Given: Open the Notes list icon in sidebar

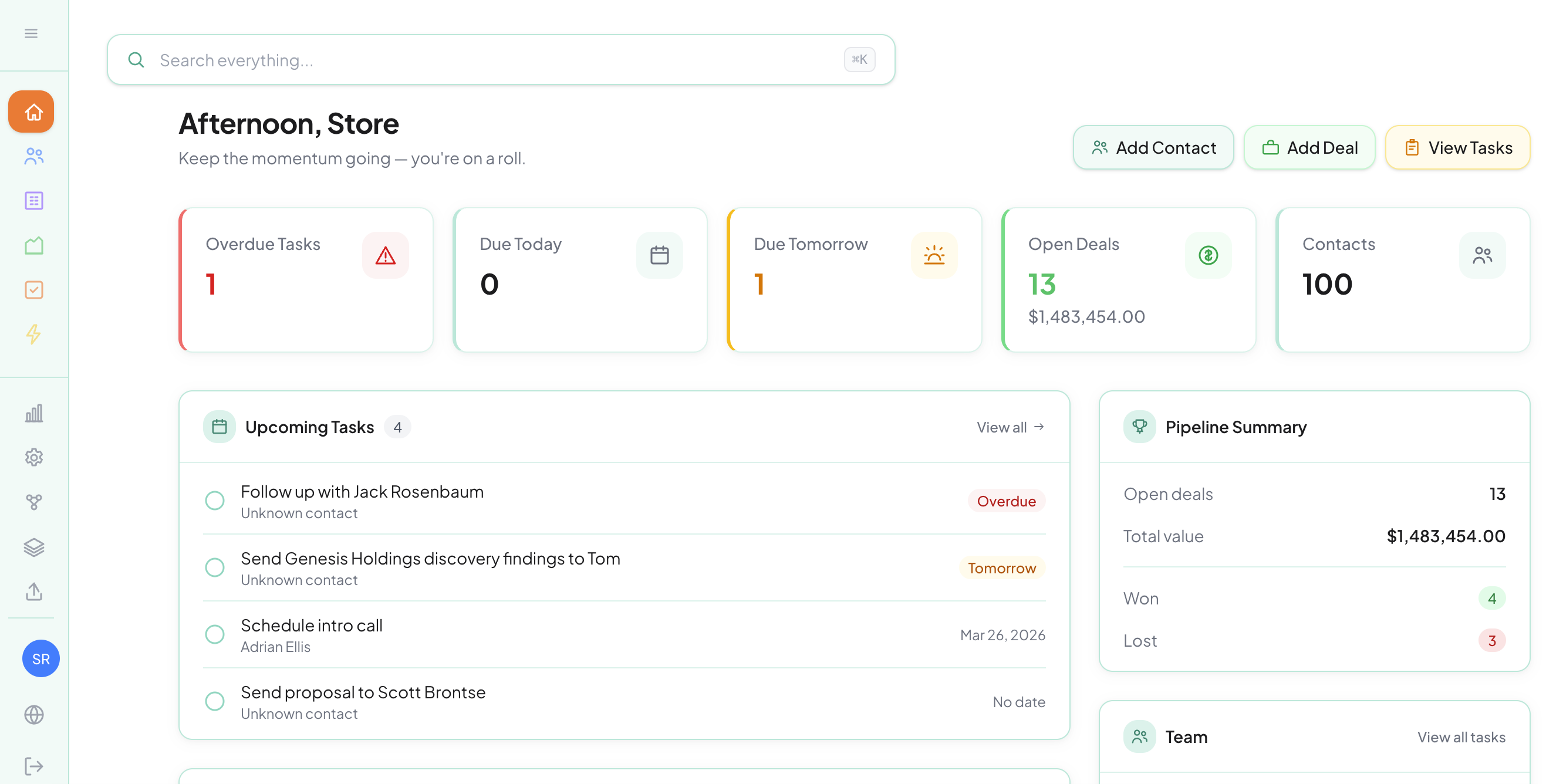Looking at the screenshot, I should tap(33, 201).
